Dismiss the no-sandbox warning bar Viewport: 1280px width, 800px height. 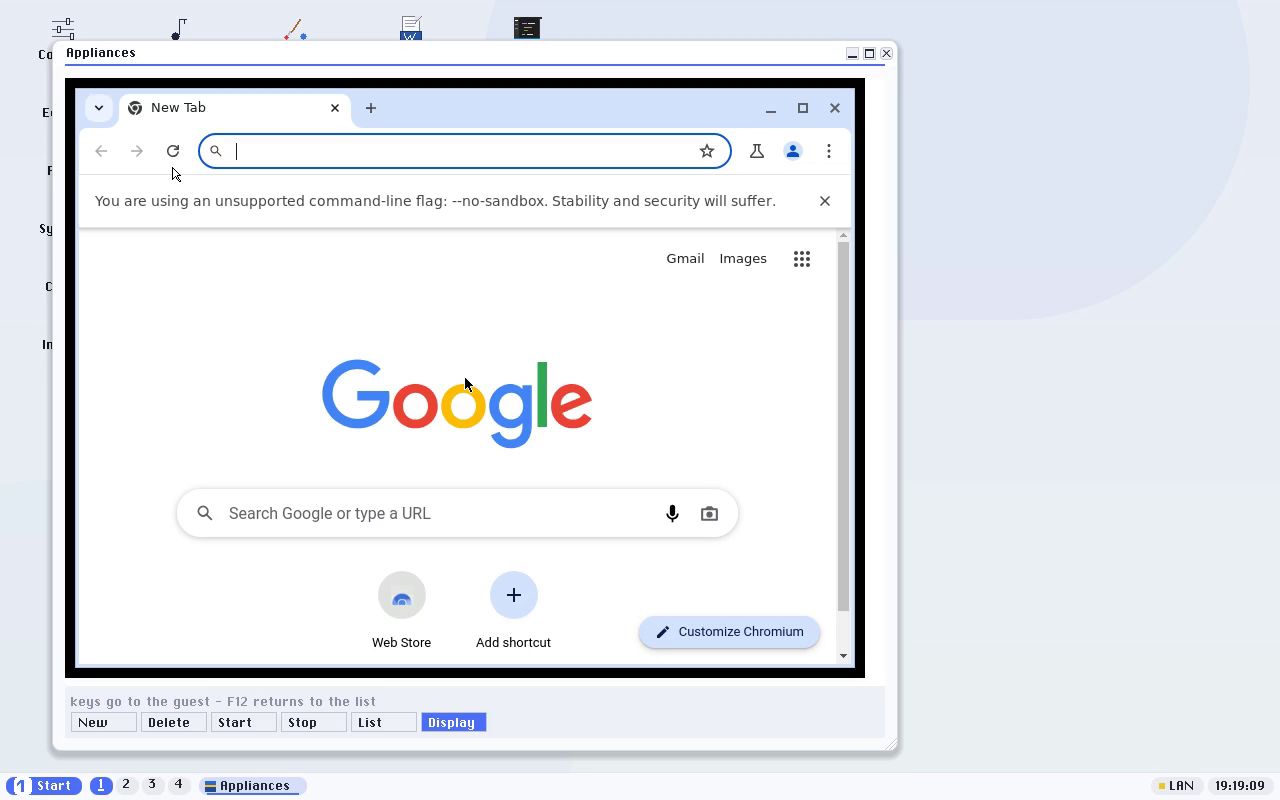coord(825,201)
